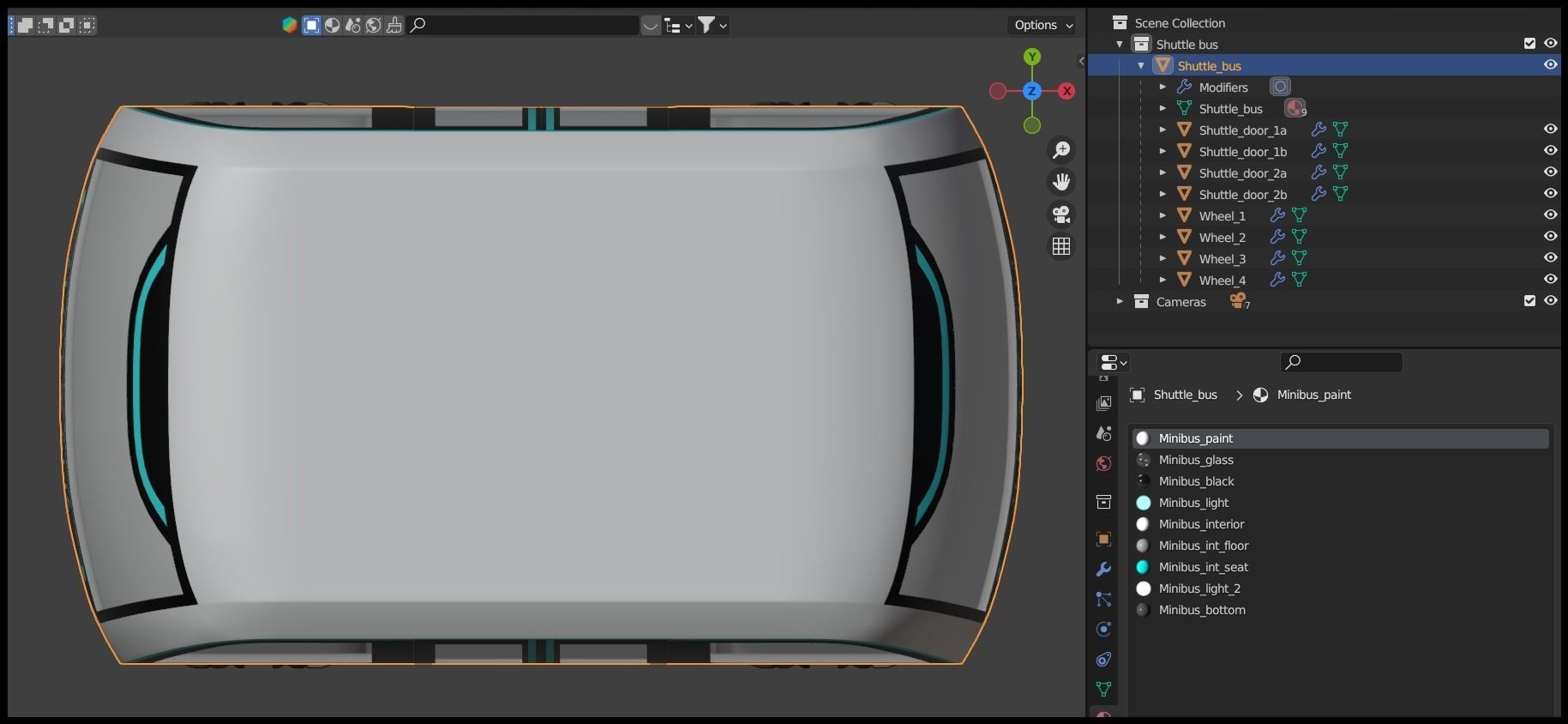The image size is (1568, 724).
Task: Open the View Layer properties tab icon
Action: pyautogui.click(x=1103, y=403)
